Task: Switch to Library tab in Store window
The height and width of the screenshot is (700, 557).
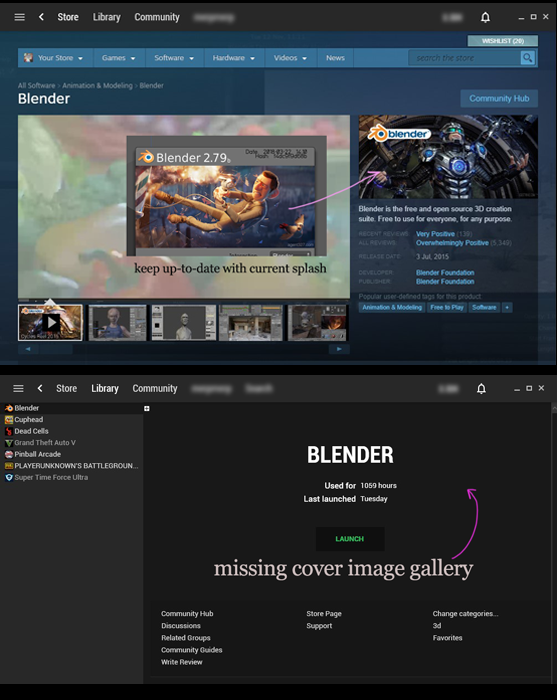Action: tap(107, 17)
